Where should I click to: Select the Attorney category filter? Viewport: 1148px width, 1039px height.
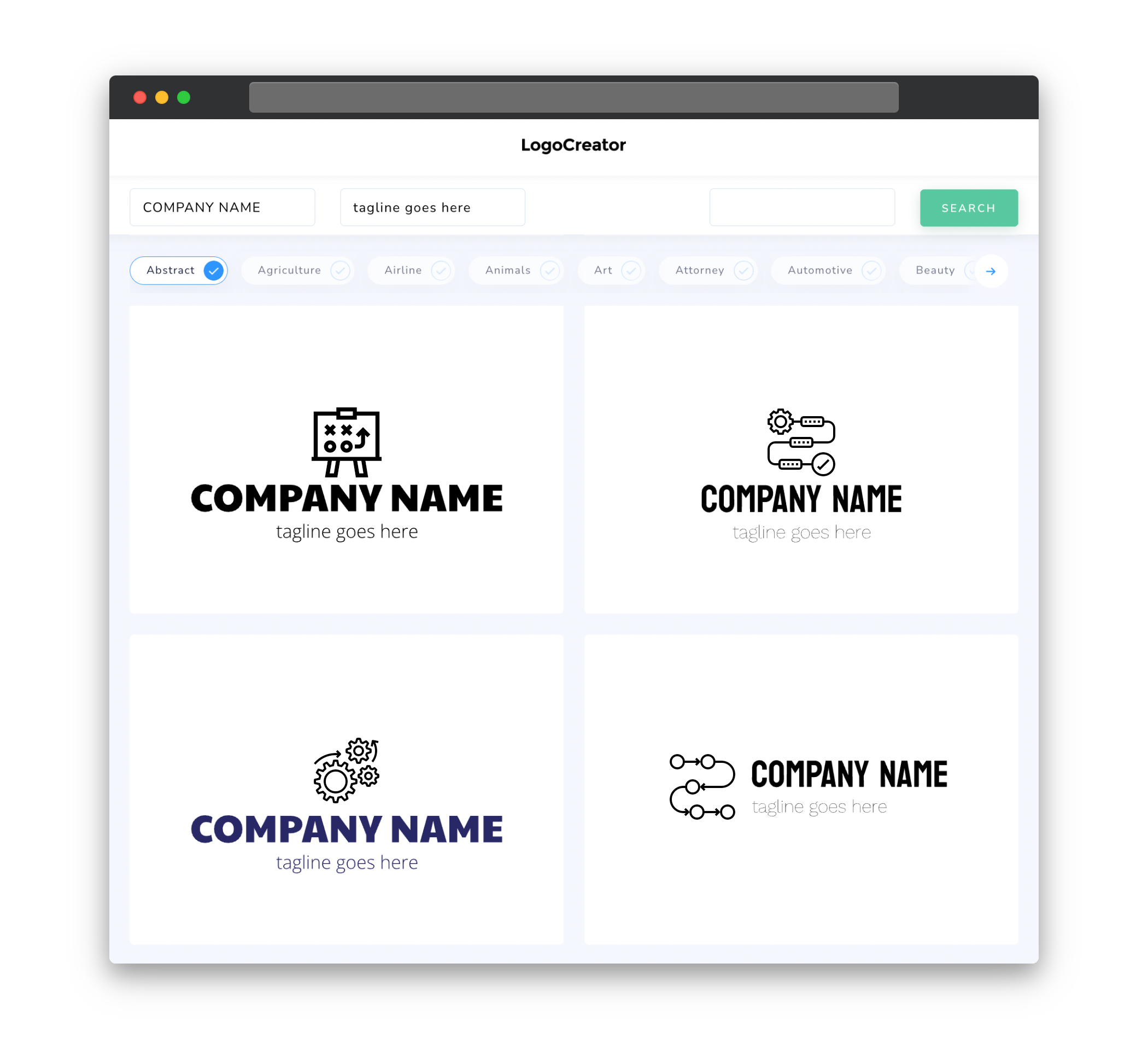coord(711,270)
